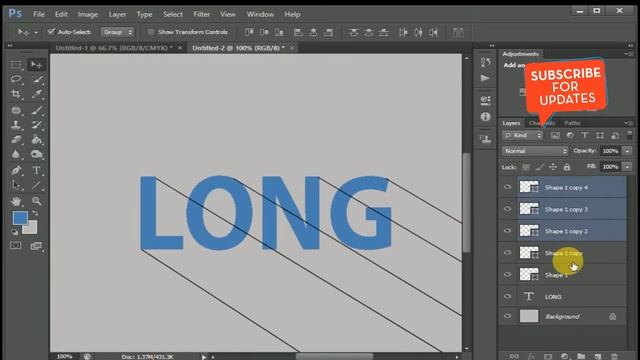Open the File menu
Screen dimensions: 640x360
[x=39, y=14]
